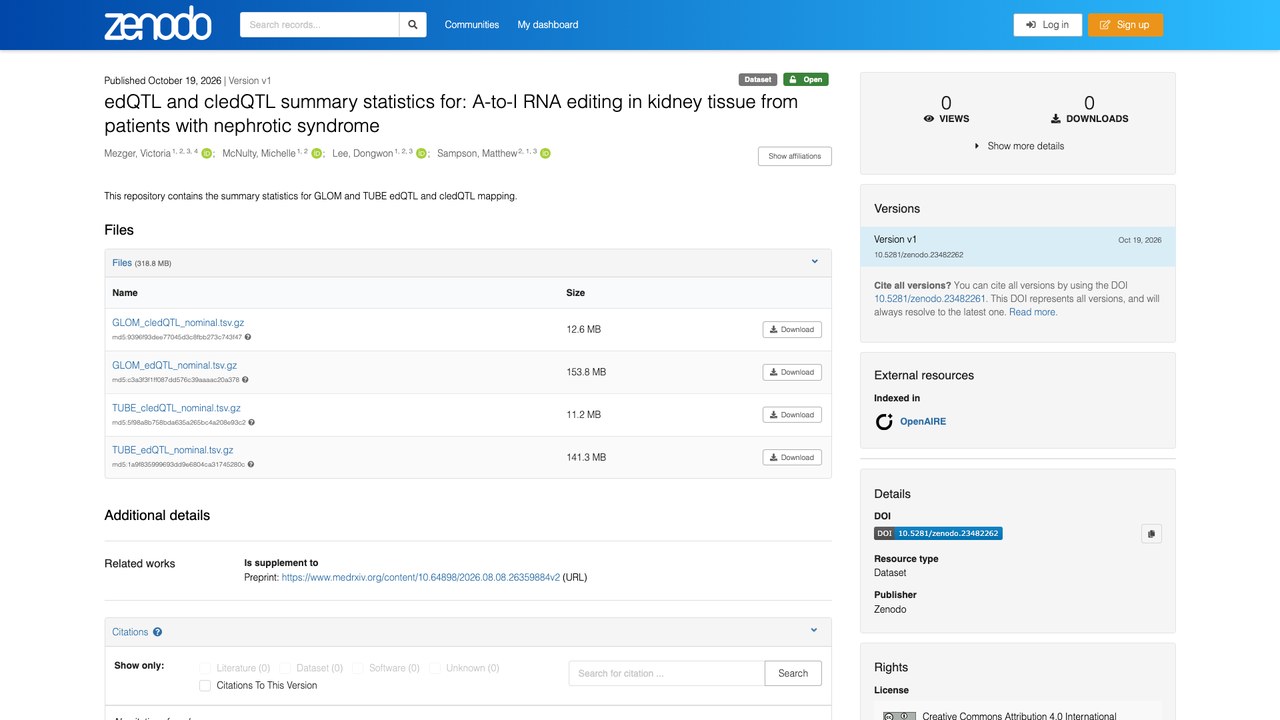Collapse the Citations panel chevron
The width and height of the screenshot is (1280, 720).
[814, 631]
